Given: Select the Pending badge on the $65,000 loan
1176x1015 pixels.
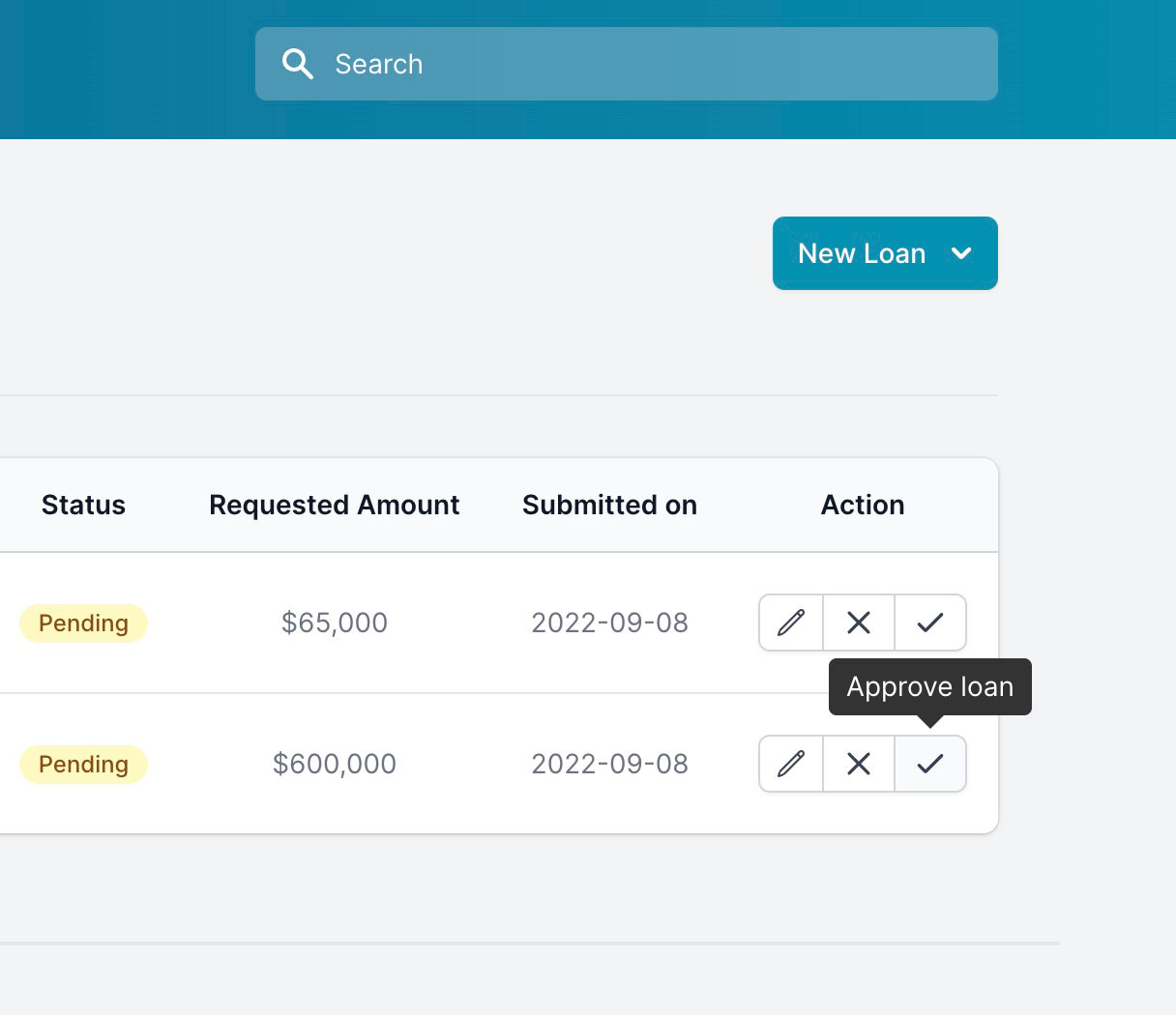Looking at the screenshot, I should pos(83,623).
